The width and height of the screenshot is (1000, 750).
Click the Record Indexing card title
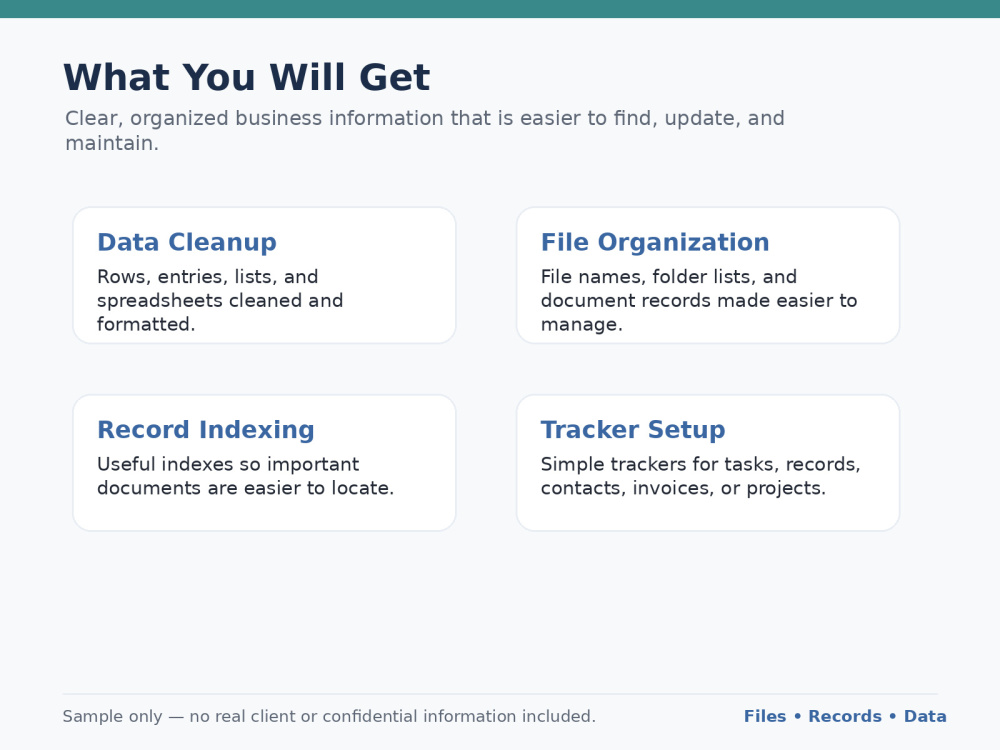(205, 430)
